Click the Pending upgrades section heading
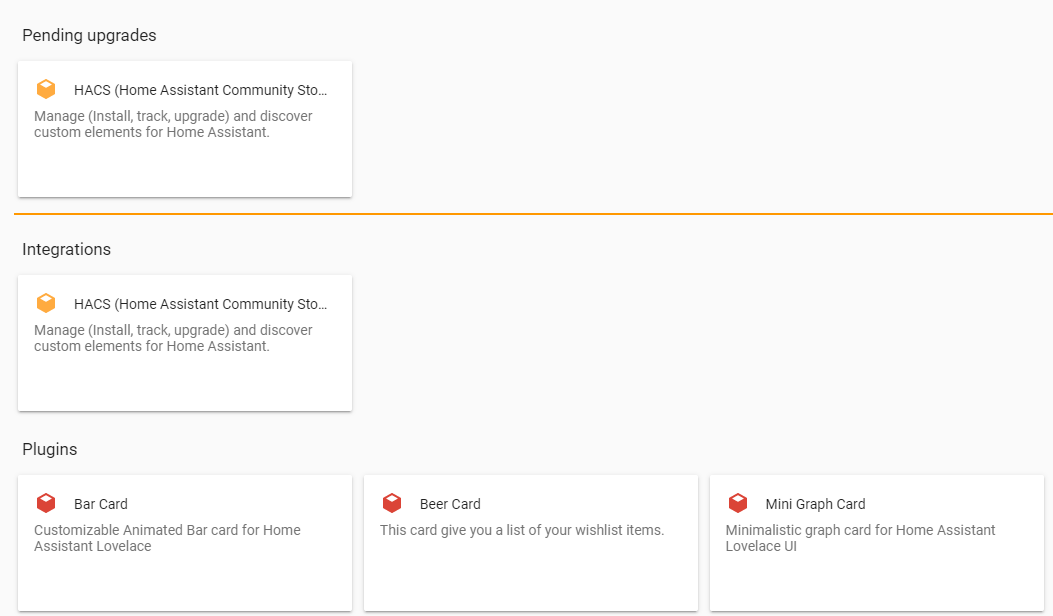Screen dimensions: 1053x616 89,36
